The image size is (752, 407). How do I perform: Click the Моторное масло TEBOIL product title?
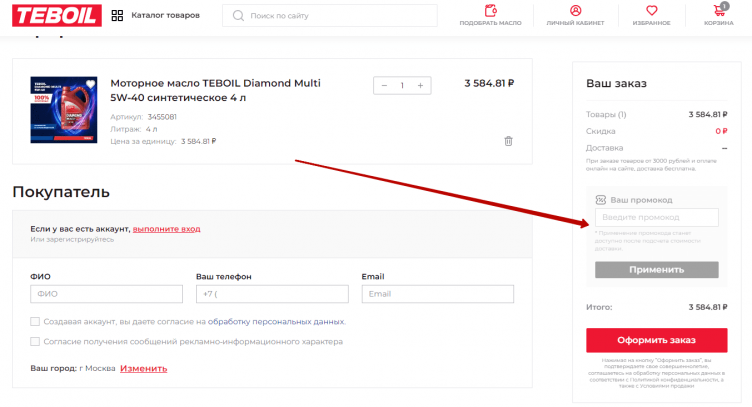click(214, 91)
